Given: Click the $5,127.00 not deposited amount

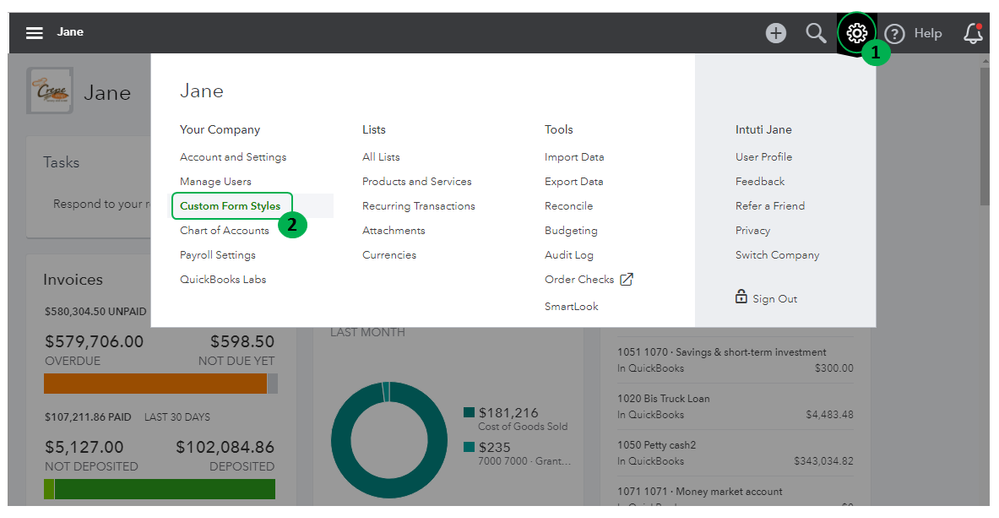Looking at the screenshot, I should [x=84, y=447].
